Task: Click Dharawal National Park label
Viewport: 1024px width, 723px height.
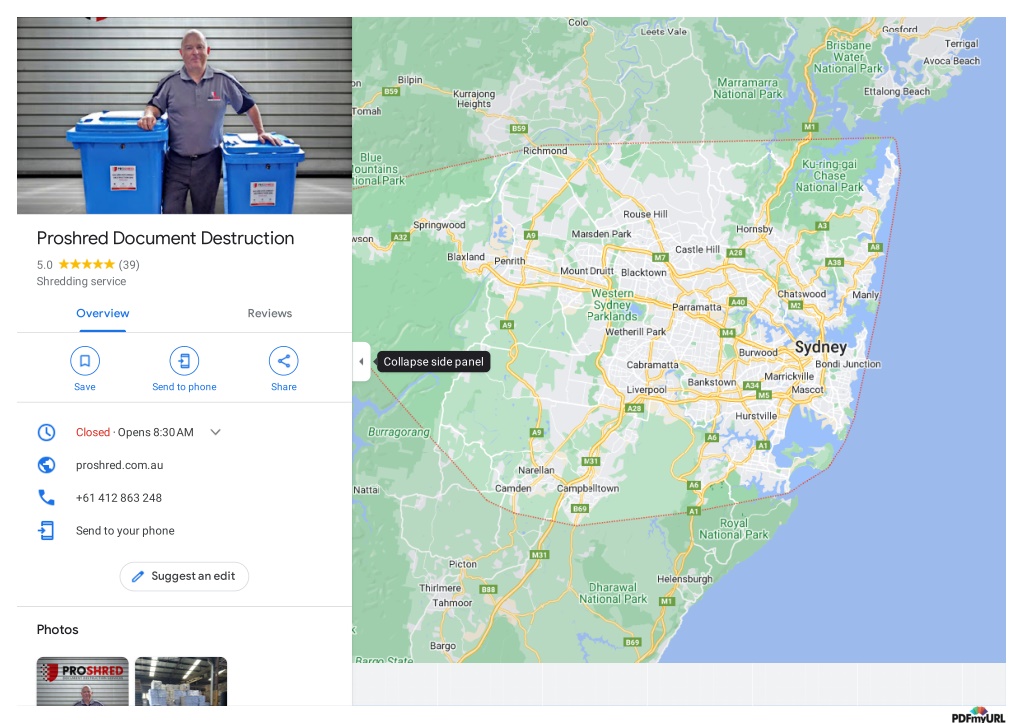Action: point(613,593)
